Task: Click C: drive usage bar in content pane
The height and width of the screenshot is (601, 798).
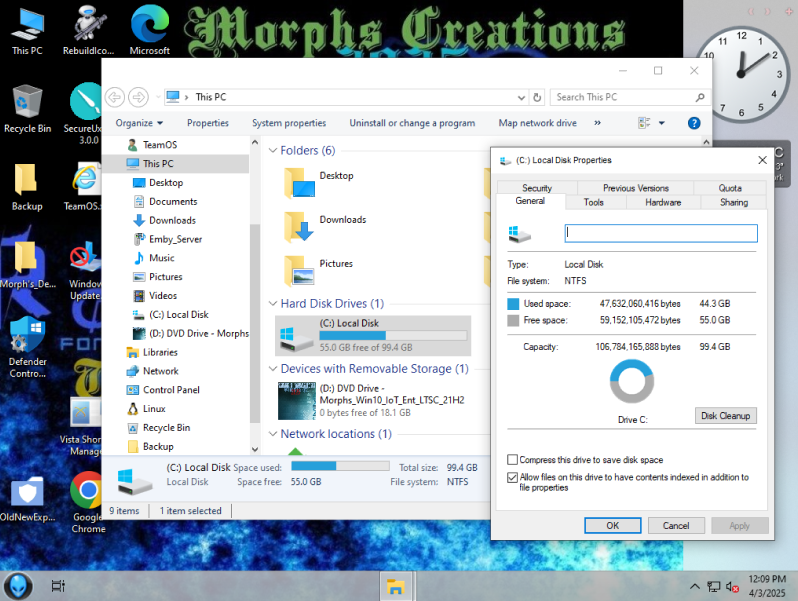Action: pos(393,335)
